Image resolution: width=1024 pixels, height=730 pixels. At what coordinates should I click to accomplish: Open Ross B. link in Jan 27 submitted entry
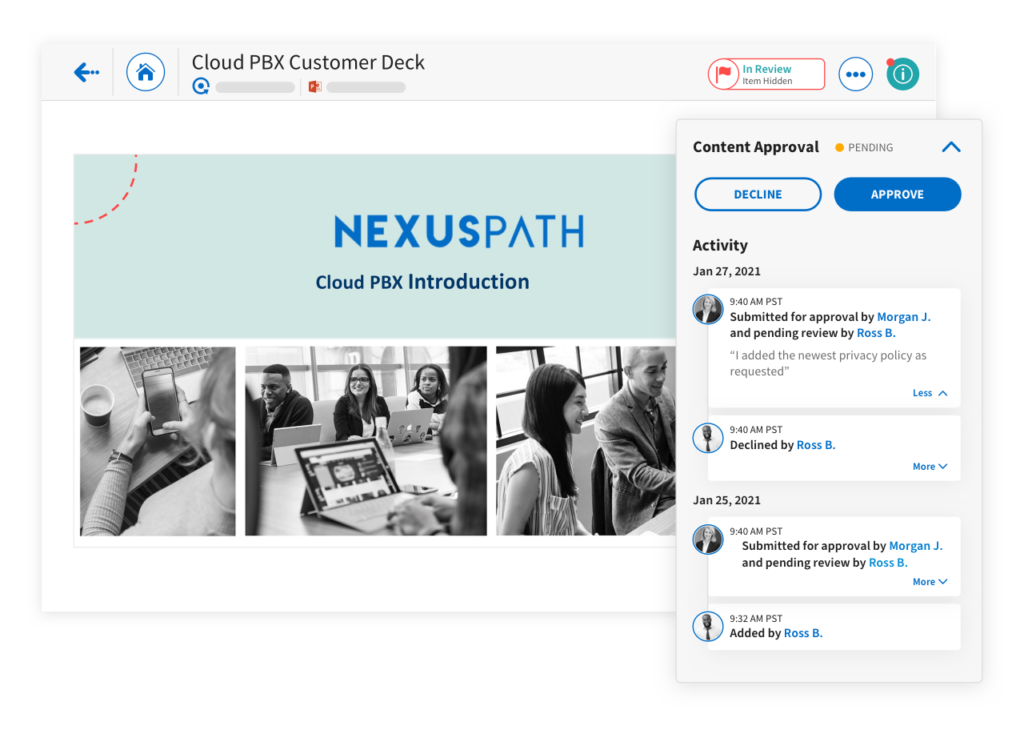tap(876, 333)
